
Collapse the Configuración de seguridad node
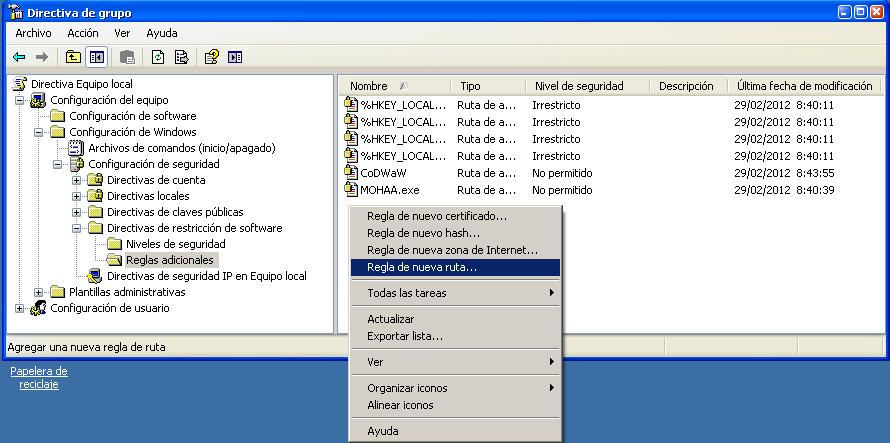click(57, 164)
